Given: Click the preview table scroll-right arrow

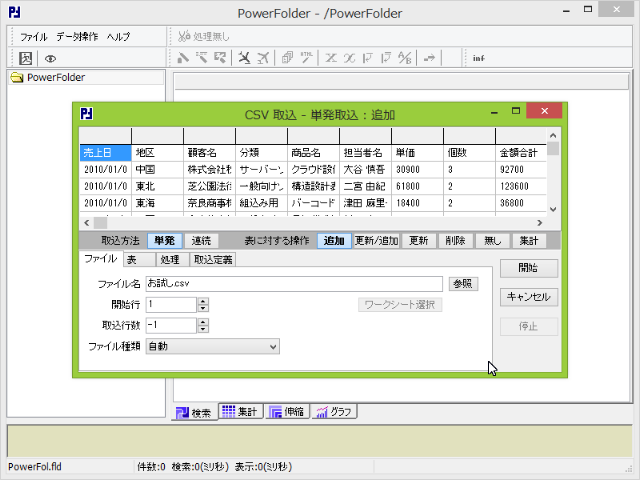Looking at the screenshot, I should (x=540, y=223).
